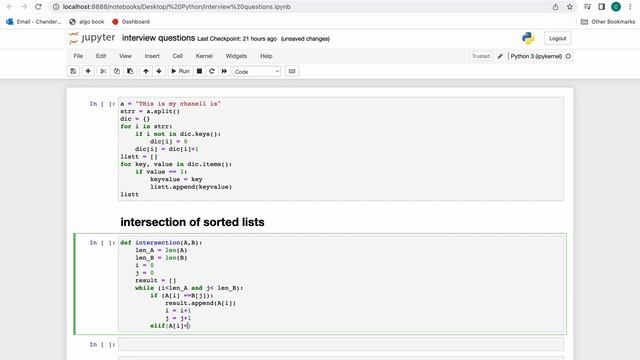Interrupt the kernel stop icon
The height and width of the screenshot is (360, 640).
point(199,71)
